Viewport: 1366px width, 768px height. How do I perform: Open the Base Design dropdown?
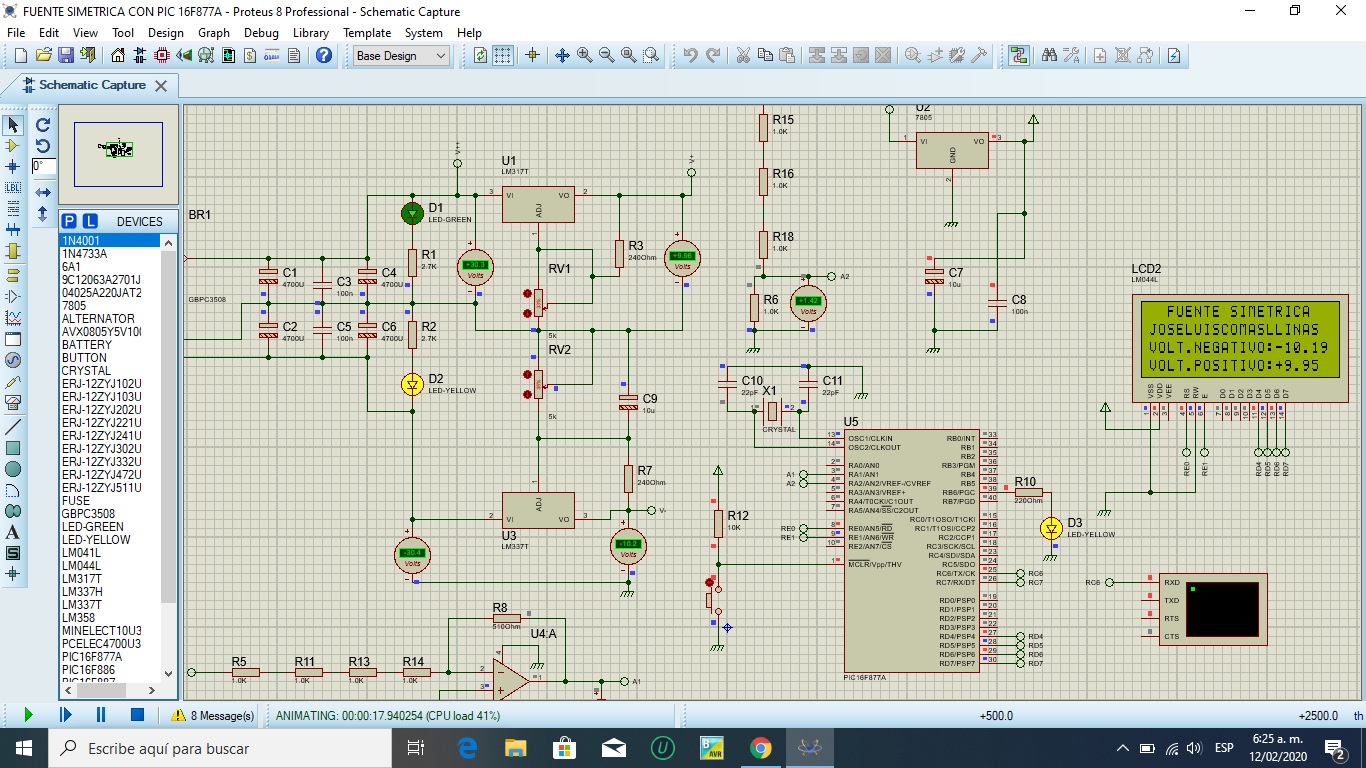[x=401, y=56]
